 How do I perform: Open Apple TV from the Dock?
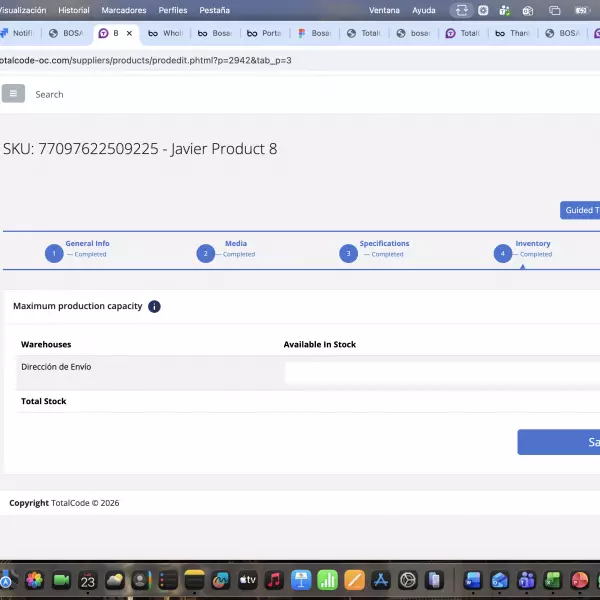[x=248, y=580]
